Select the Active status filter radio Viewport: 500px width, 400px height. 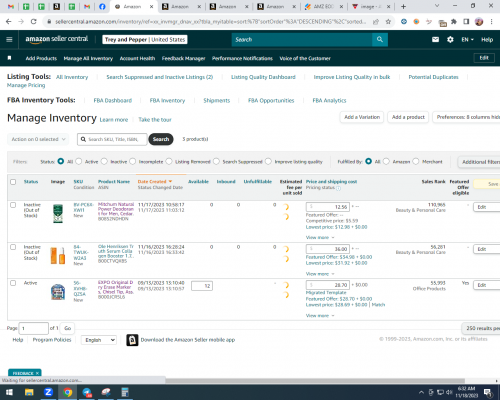tap(79, 161)
